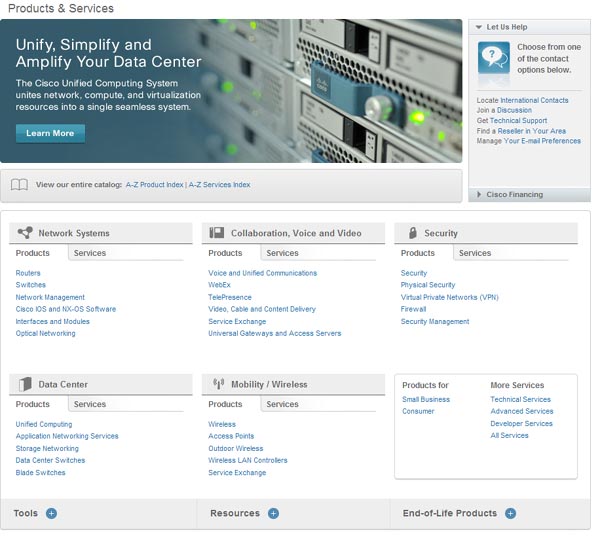
Task: Open the Storage Networking link
Action: coord(47,448)
